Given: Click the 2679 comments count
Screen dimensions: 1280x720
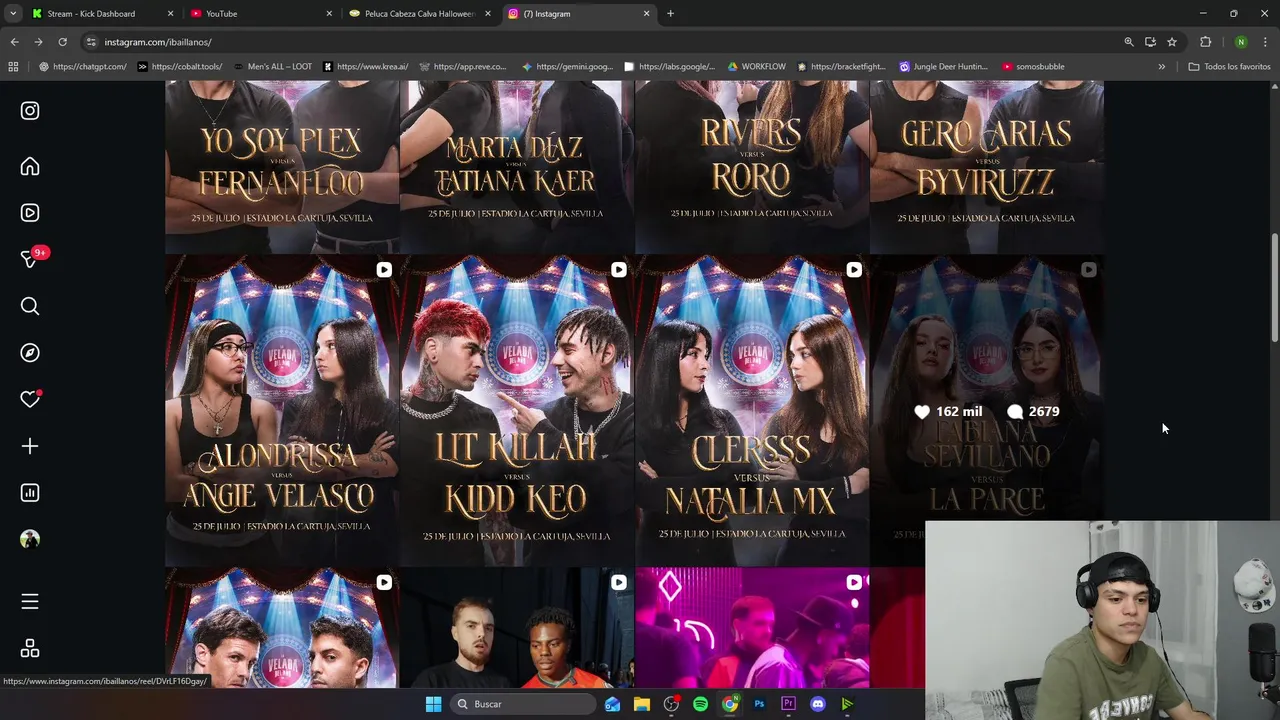Looking at the screenshot, I should 1034,411.
